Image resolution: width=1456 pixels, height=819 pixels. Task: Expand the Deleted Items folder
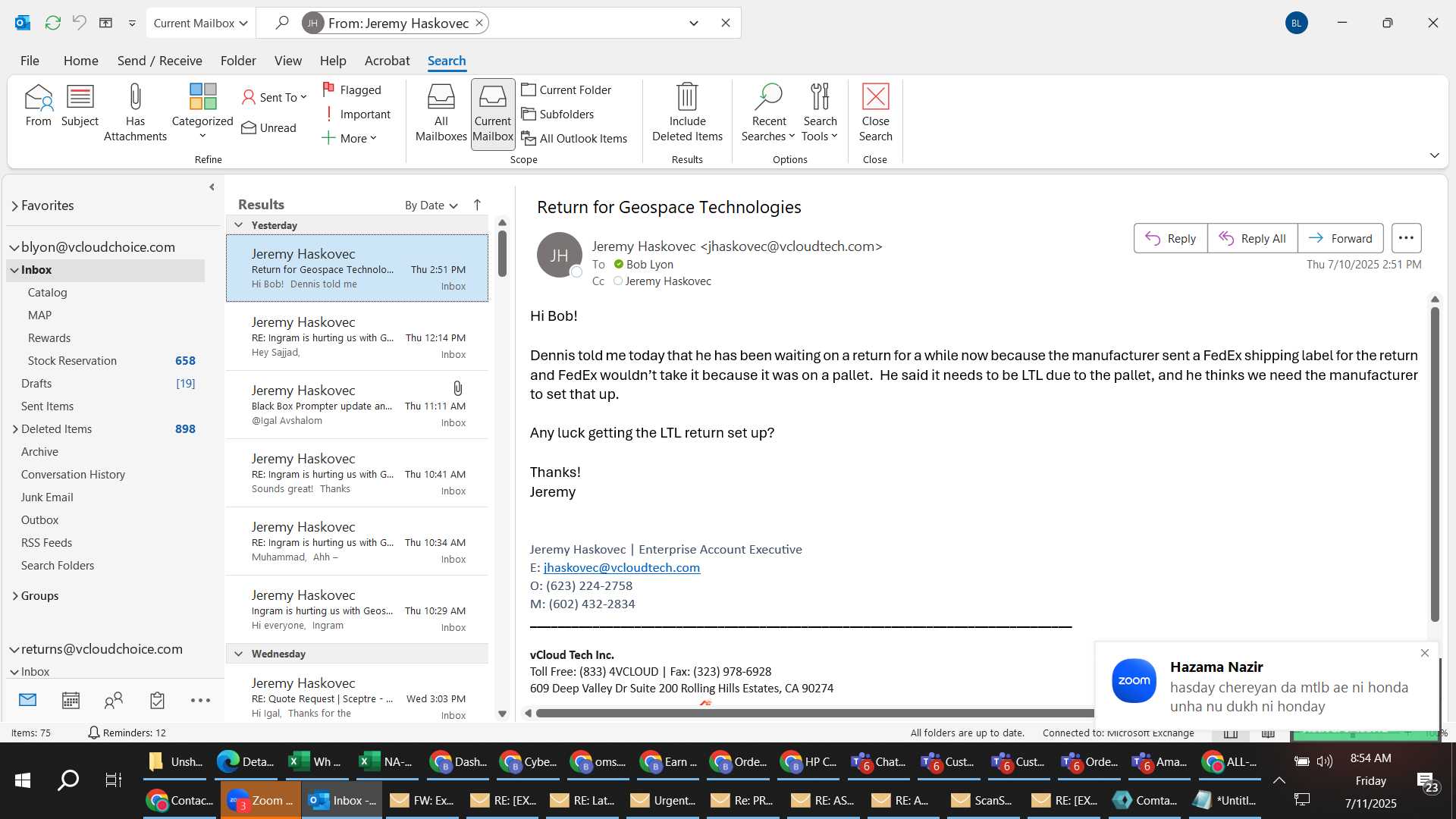coord(15,429)
